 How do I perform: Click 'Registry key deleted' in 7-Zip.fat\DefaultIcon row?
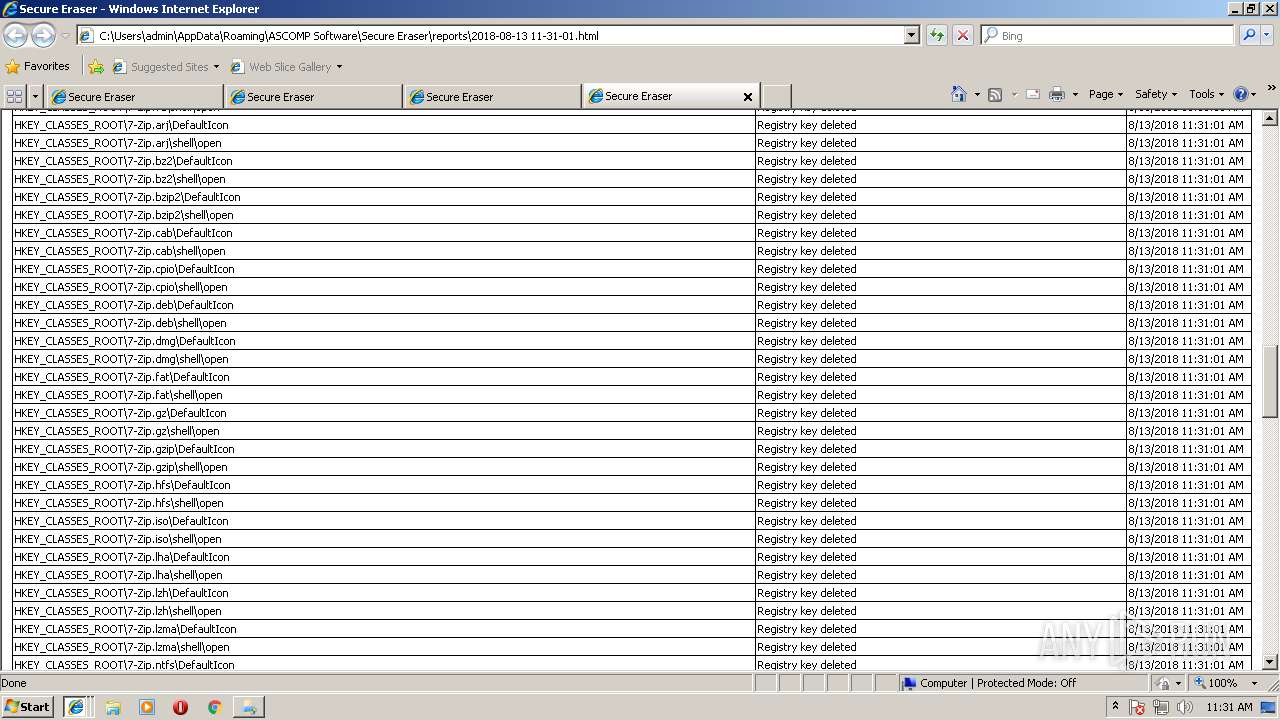807,377
